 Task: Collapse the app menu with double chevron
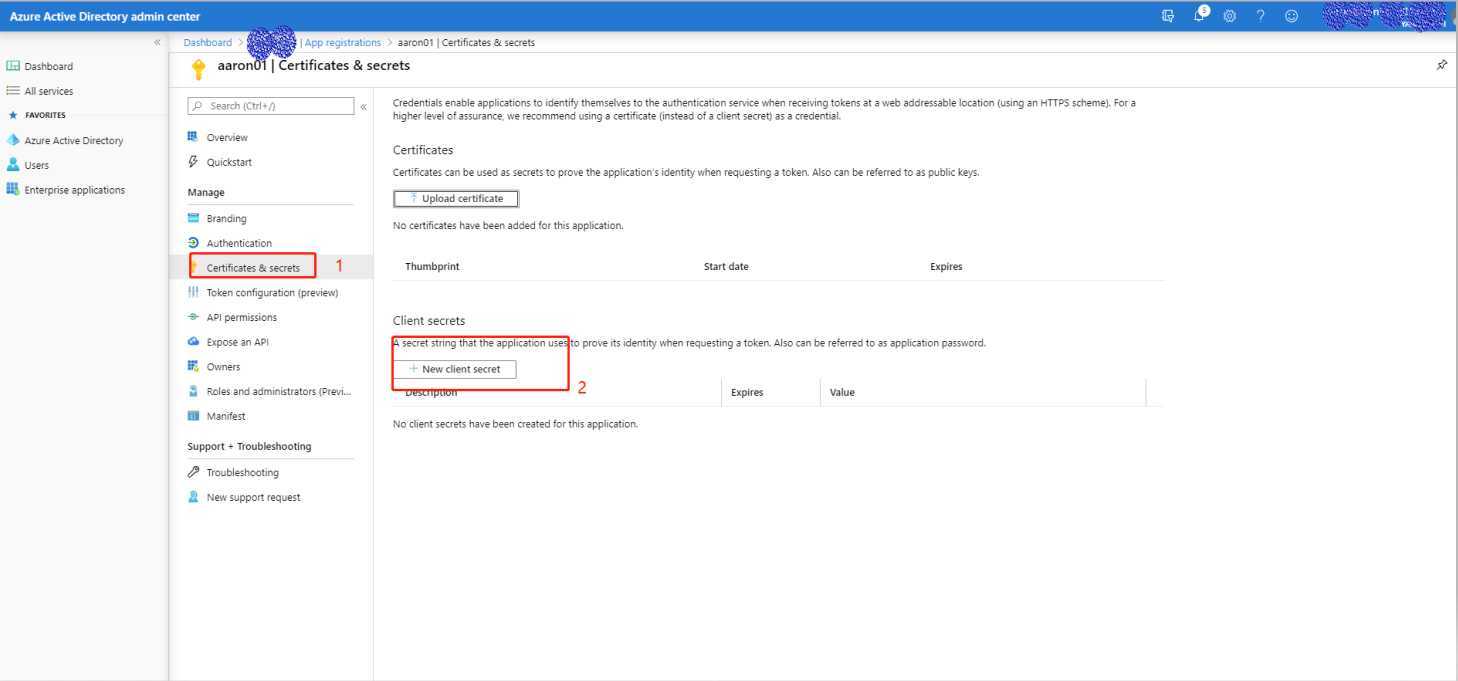tap(363, 106)
